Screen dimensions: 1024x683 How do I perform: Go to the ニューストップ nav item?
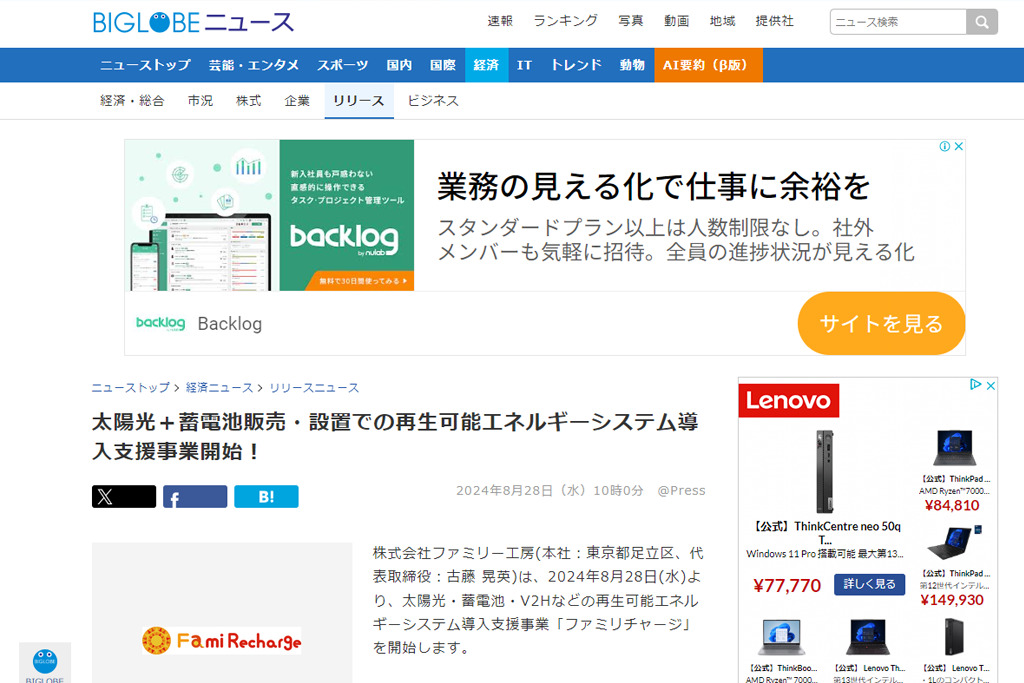point(145,65)
